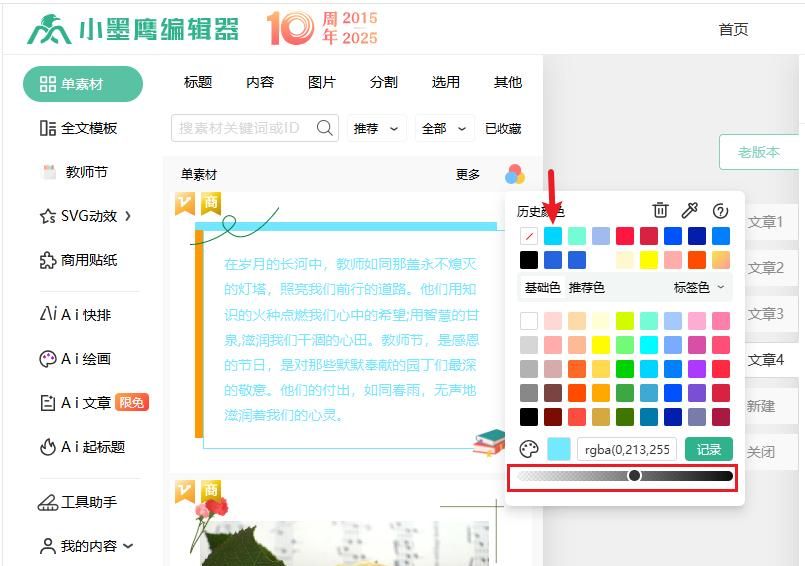Pick the yellow history color swatch
Screen dimensions: 805x566
[649, 260]
